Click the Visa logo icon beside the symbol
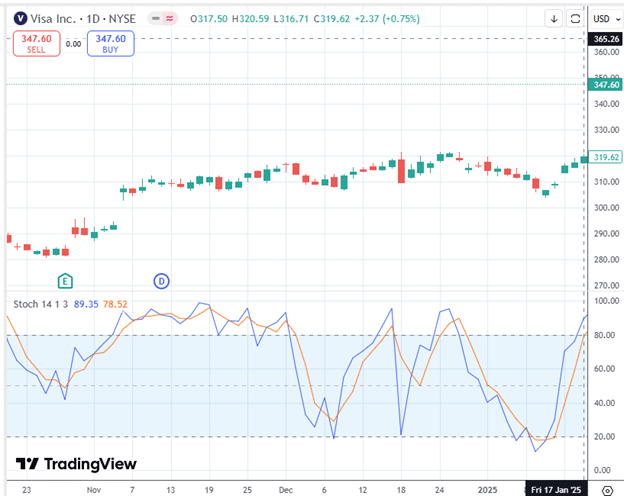The height and width of the screenshot is (496, 624). pyautogui.click(x=20, y=19)
